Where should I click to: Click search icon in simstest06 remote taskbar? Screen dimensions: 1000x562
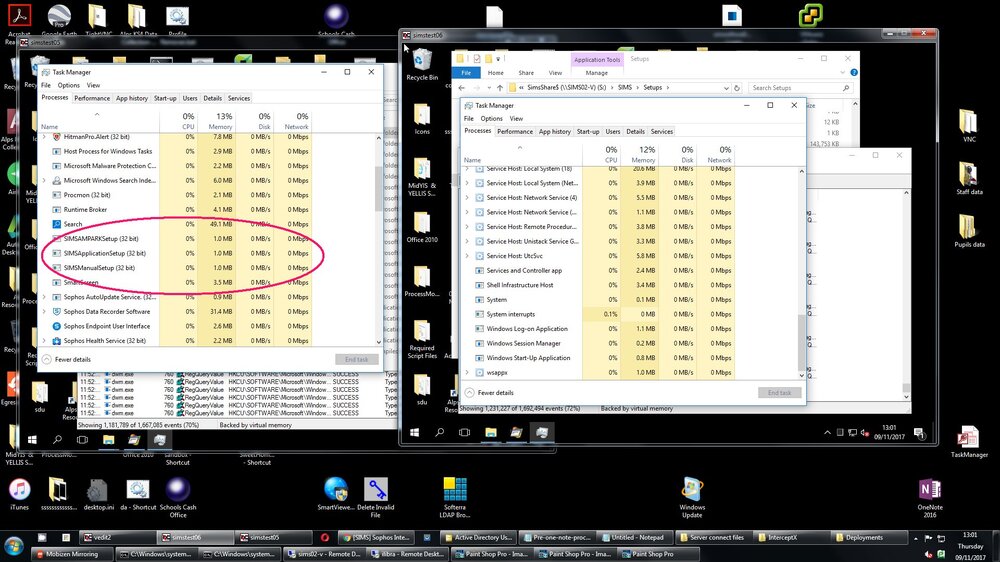pos(439,433)
